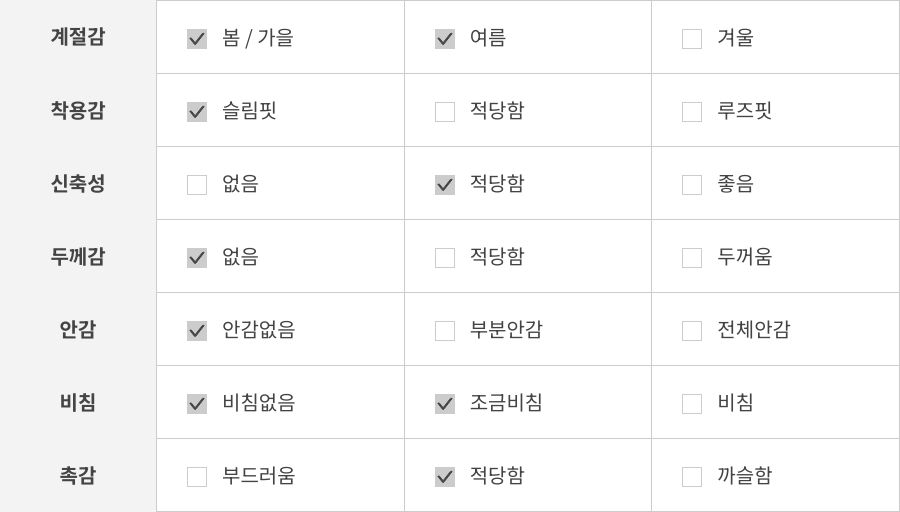Check 없음 in the 신축성 row

tap(197, 185)
